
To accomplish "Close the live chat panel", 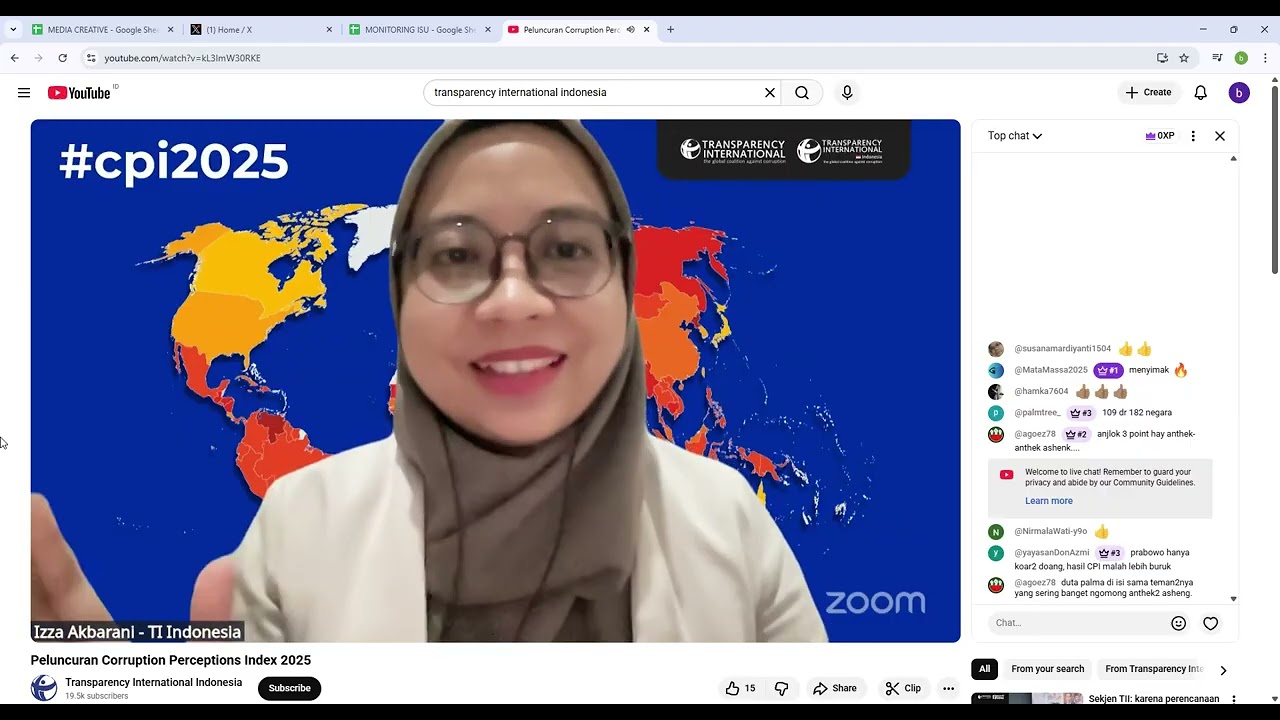I will 1220,136.
